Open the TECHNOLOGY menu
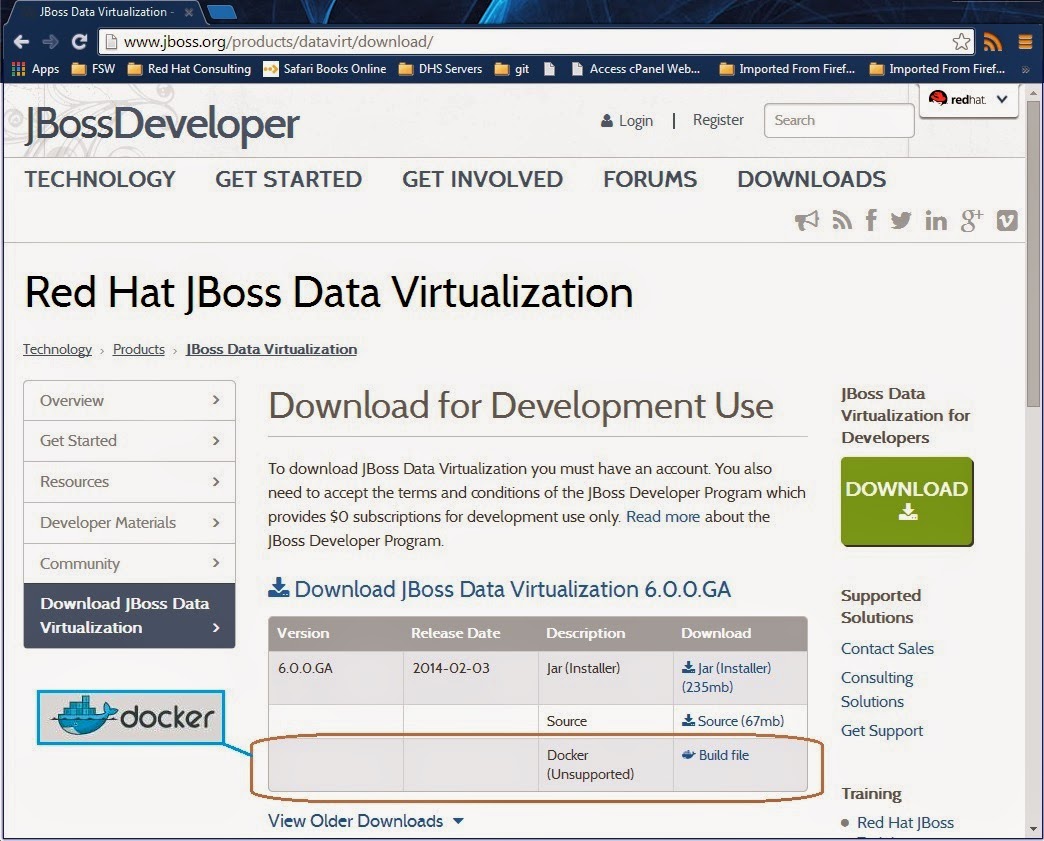The width and height of the screenshot is (1044, 841). 100,178
